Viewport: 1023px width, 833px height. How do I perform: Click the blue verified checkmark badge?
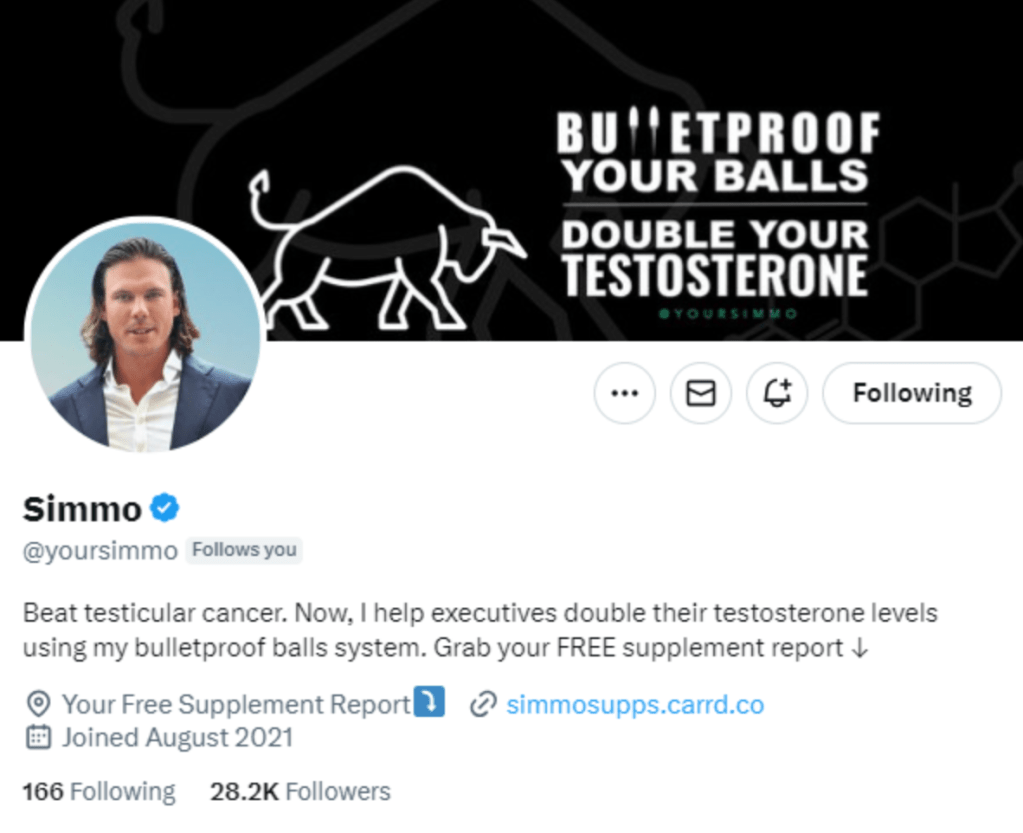pyautogui.click(x=164, y=508)
